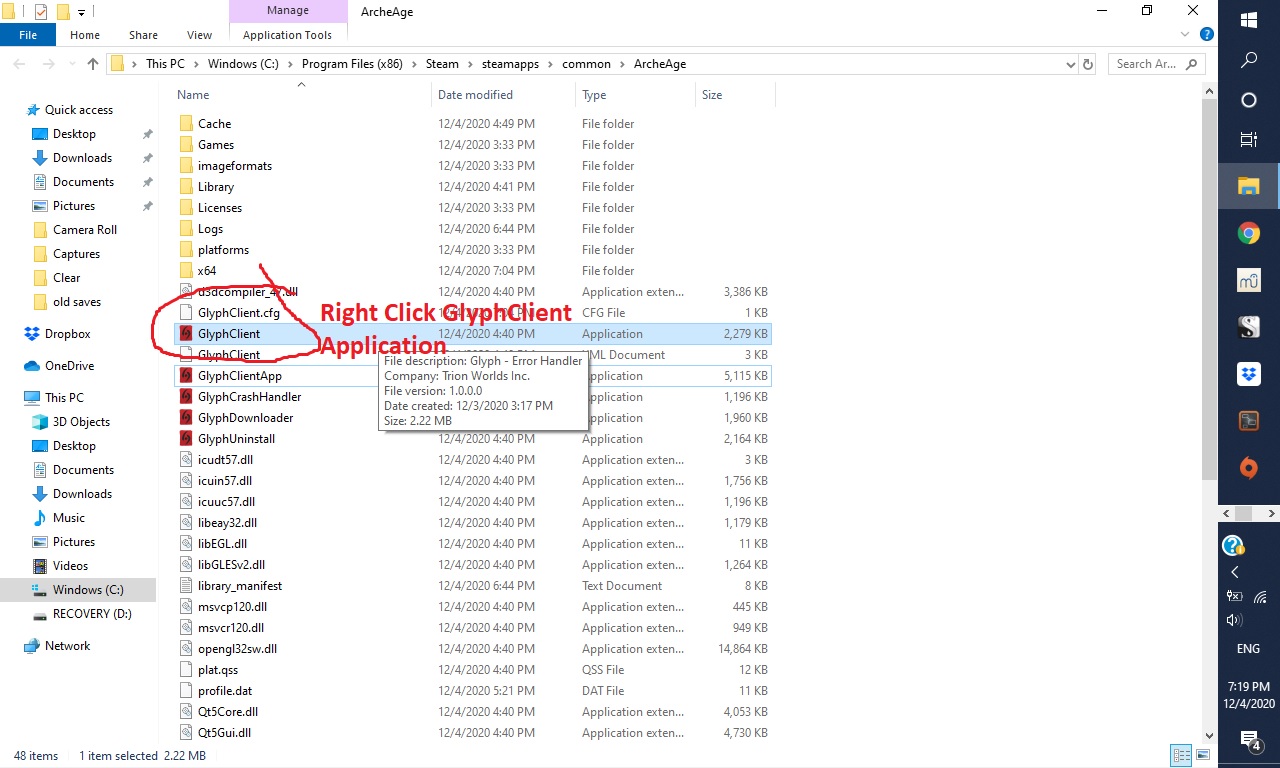Click the Properties icon in the title bar toolbar
This screenshot has width=1280, height=768.
pyautogui.click(x=41, y=12)
